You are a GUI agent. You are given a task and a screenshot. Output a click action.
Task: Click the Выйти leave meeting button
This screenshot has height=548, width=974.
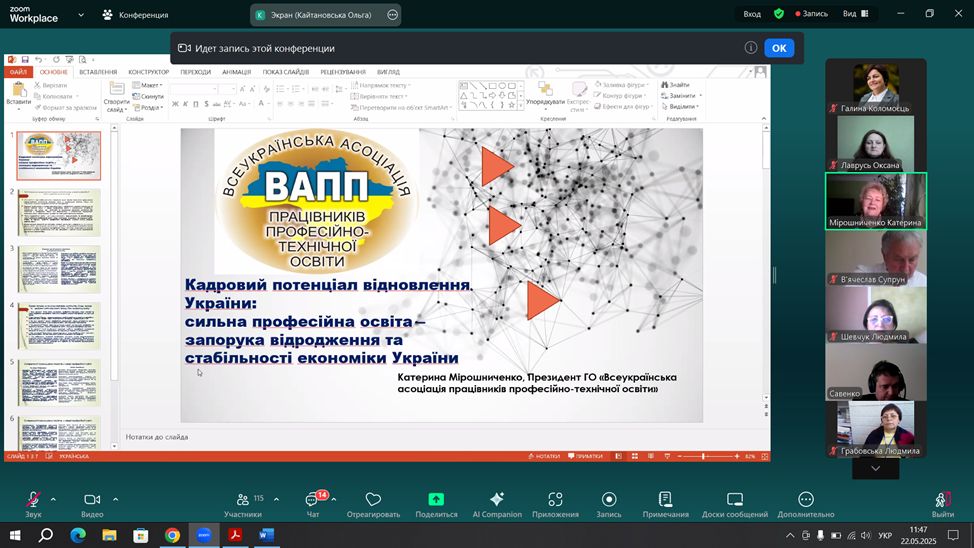[x=942, y=502]
